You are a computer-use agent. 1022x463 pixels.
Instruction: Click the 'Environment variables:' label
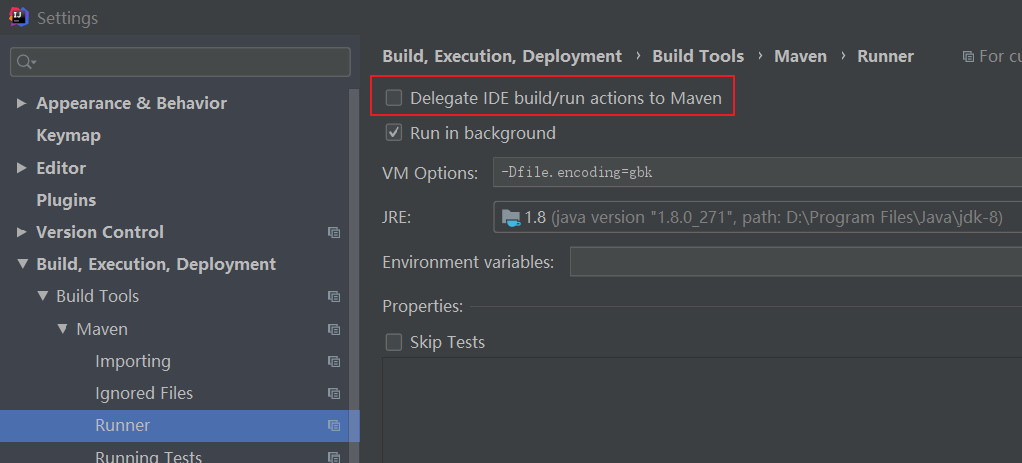(x=468, y=262)
